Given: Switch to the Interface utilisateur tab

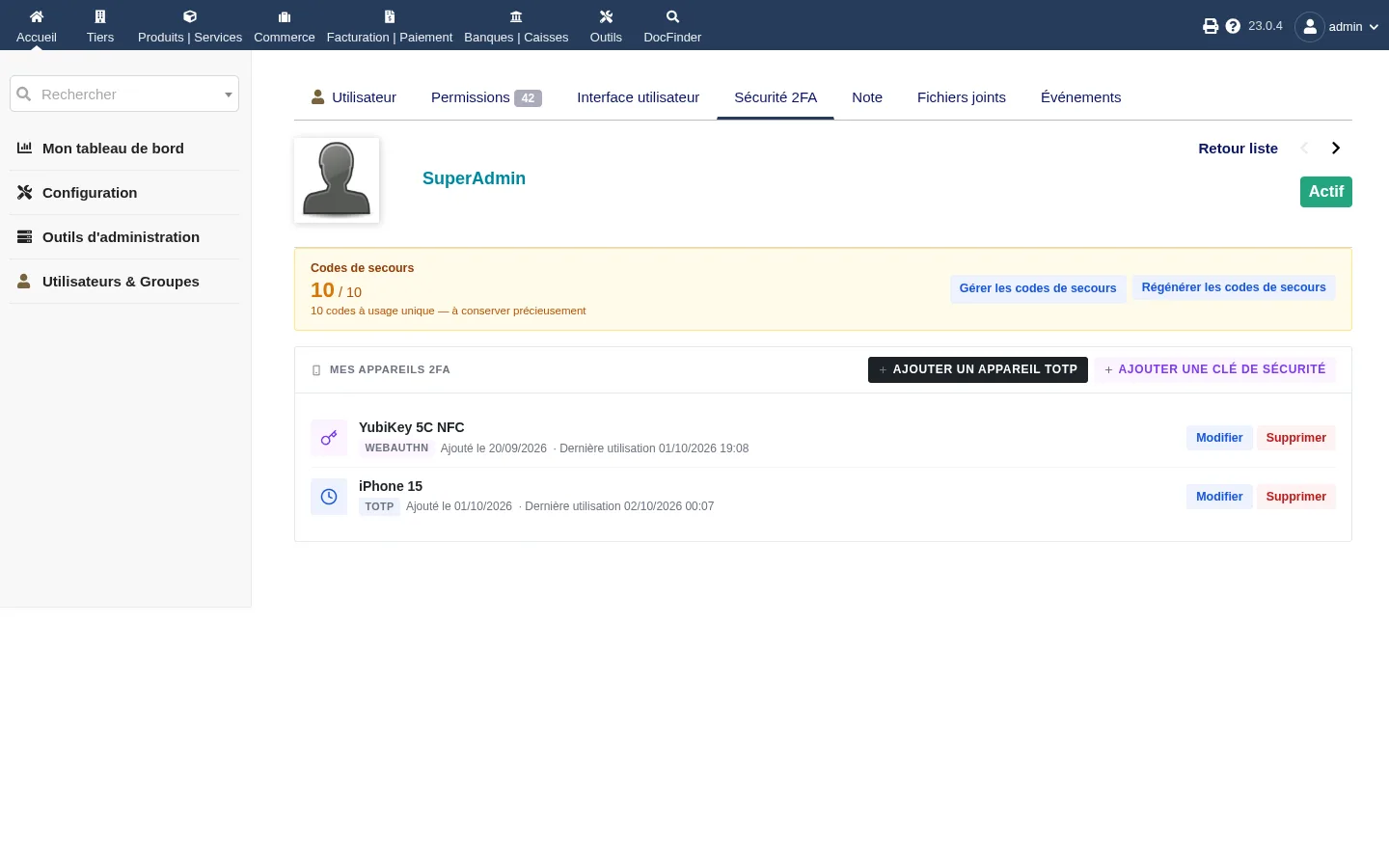Looking at the screenshot, I should [x=639, y=97].
